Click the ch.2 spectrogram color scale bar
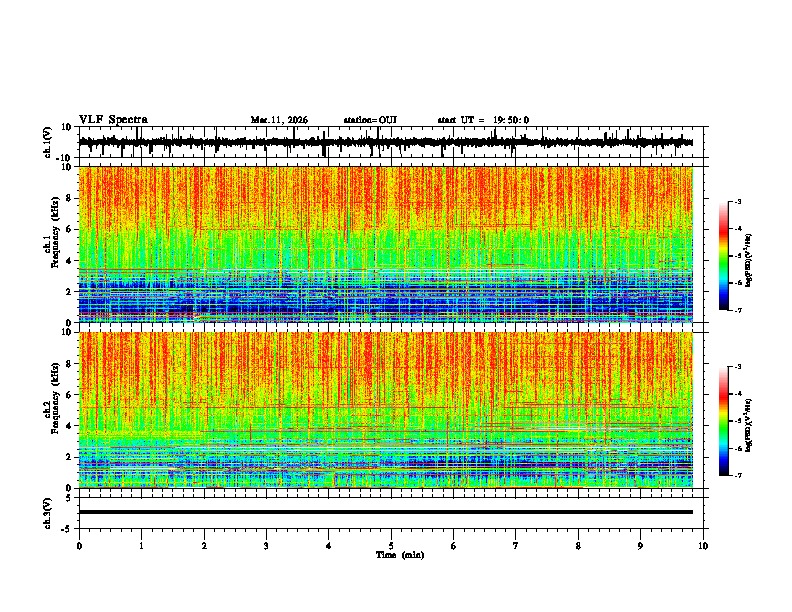The image size is (792, 612). pos(723,421)
